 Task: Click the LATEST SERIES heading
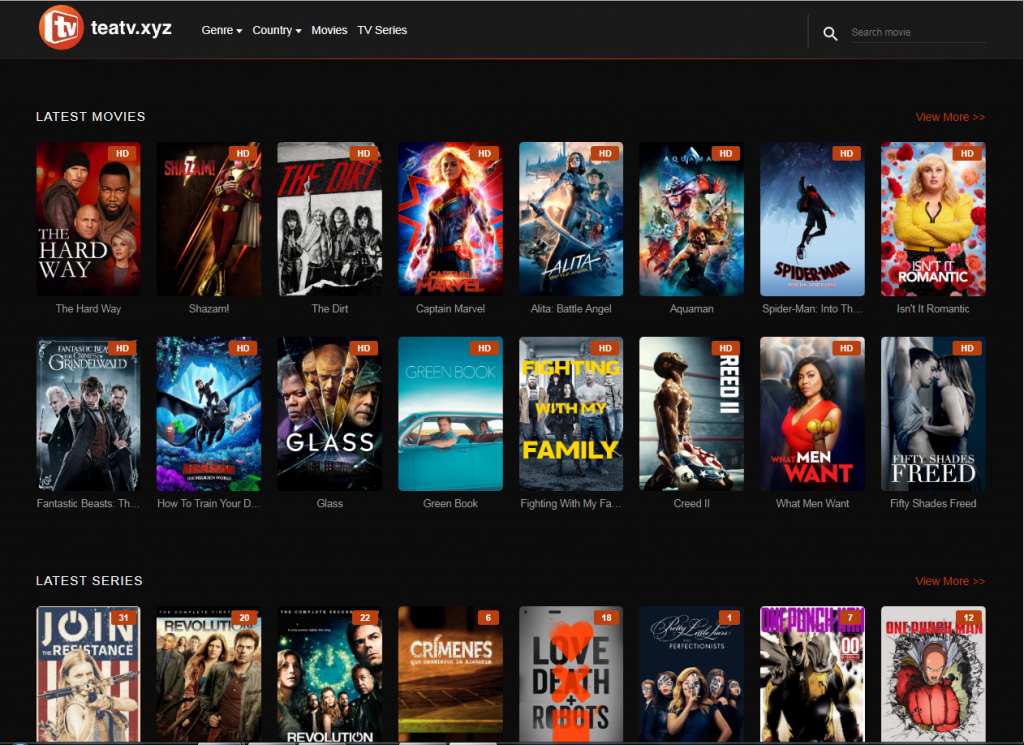point(89,581)
